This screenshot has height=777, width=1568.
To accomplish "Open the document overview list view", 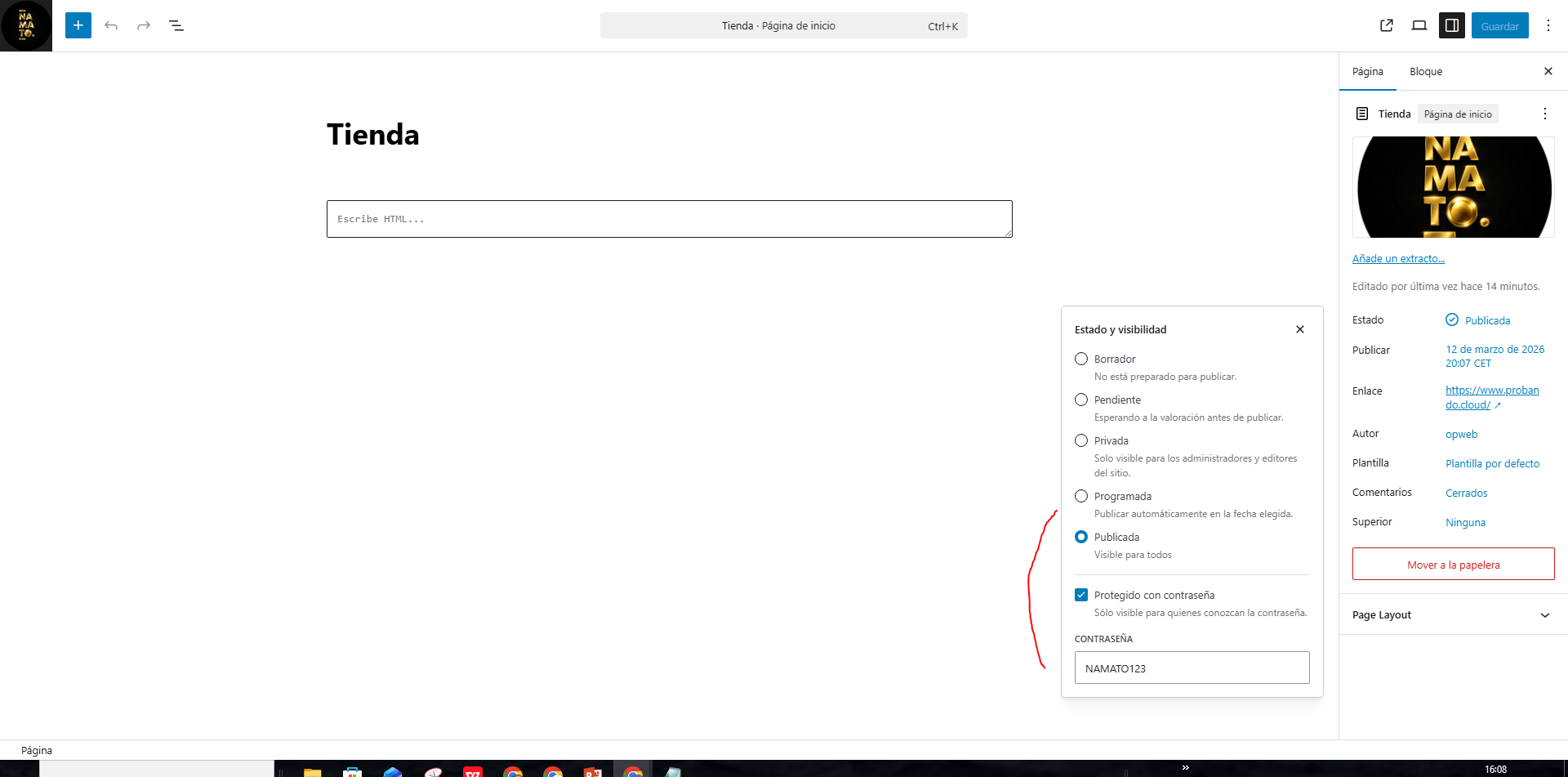I will point(176,25).
